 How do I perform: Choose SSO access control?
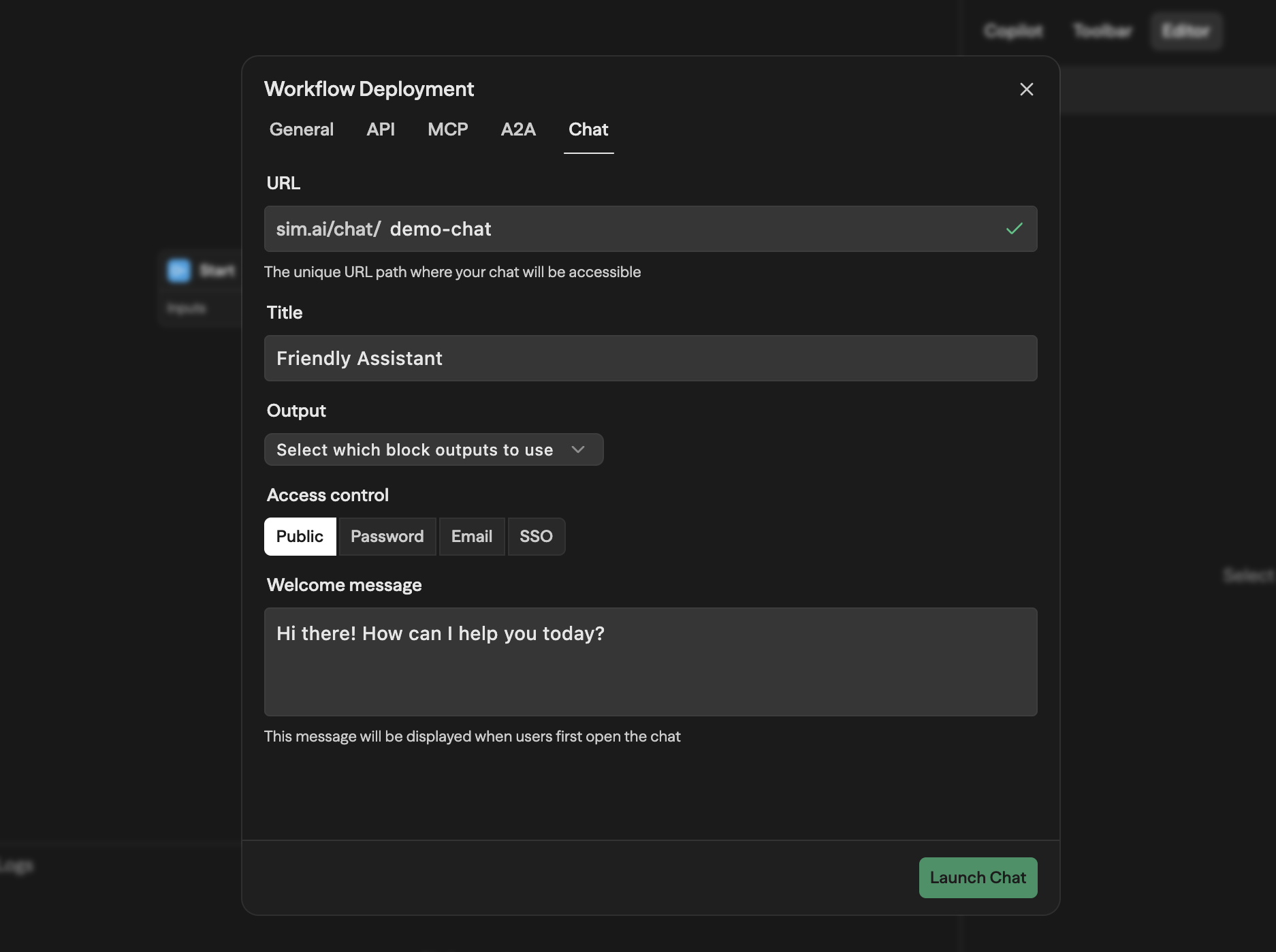coord(536,536)
